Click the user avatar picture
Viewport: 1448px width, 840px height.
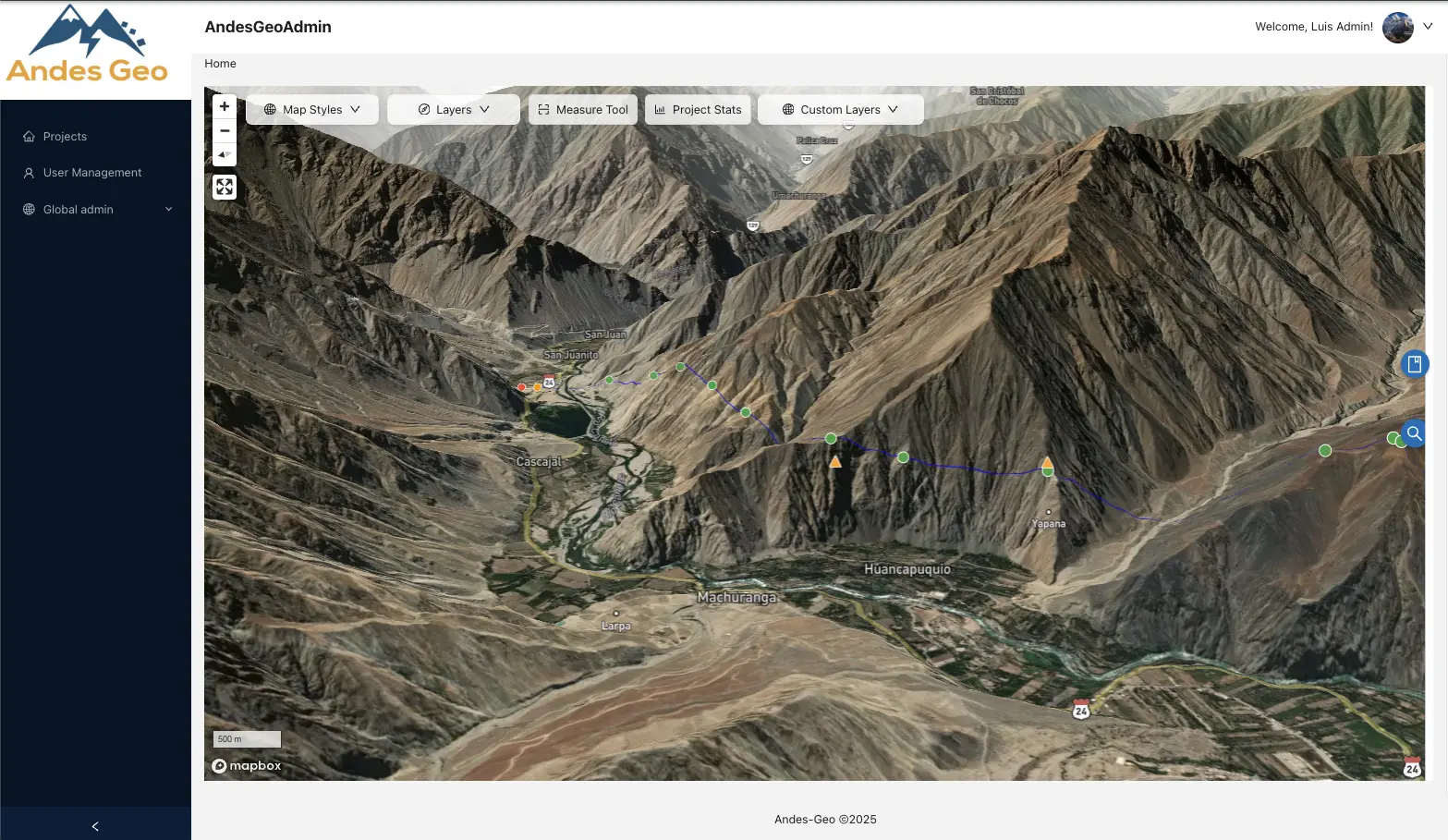tap(1397, 28)
